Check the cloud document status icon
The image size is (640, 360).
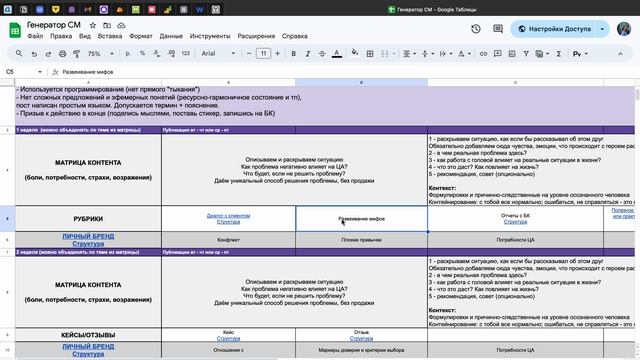click(121, 25)
